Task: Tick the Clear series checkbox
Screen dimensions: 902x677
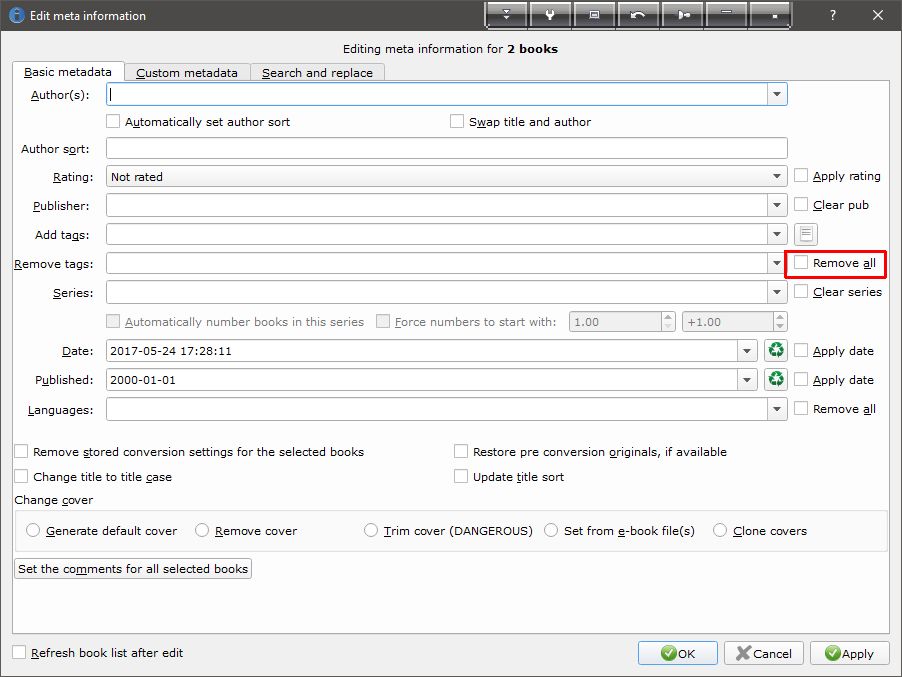Action: pos(801,292)
